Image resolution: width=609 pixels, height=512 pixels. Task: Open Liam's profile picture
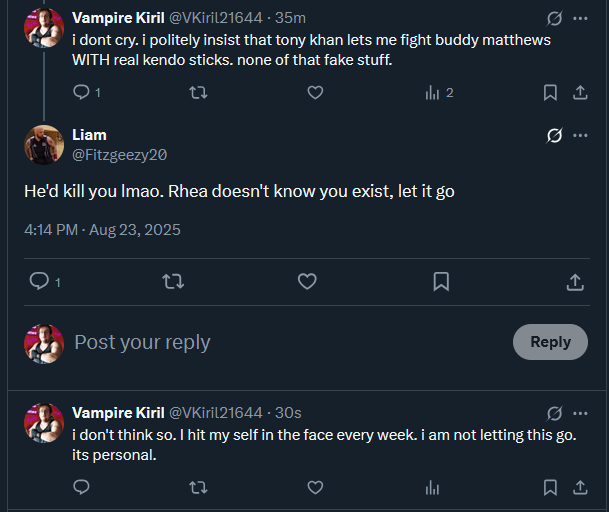tap(44, 145)
